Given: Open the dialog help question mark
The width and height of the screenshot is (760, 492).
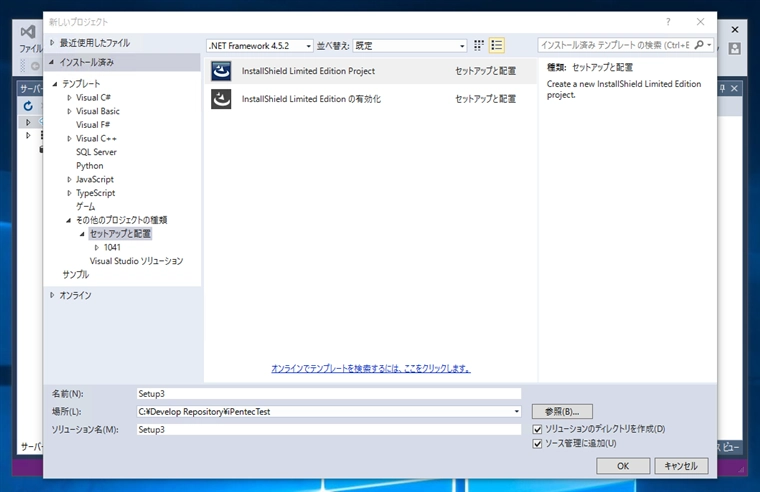Looking at the screenshot, I should tap(668, 22).
